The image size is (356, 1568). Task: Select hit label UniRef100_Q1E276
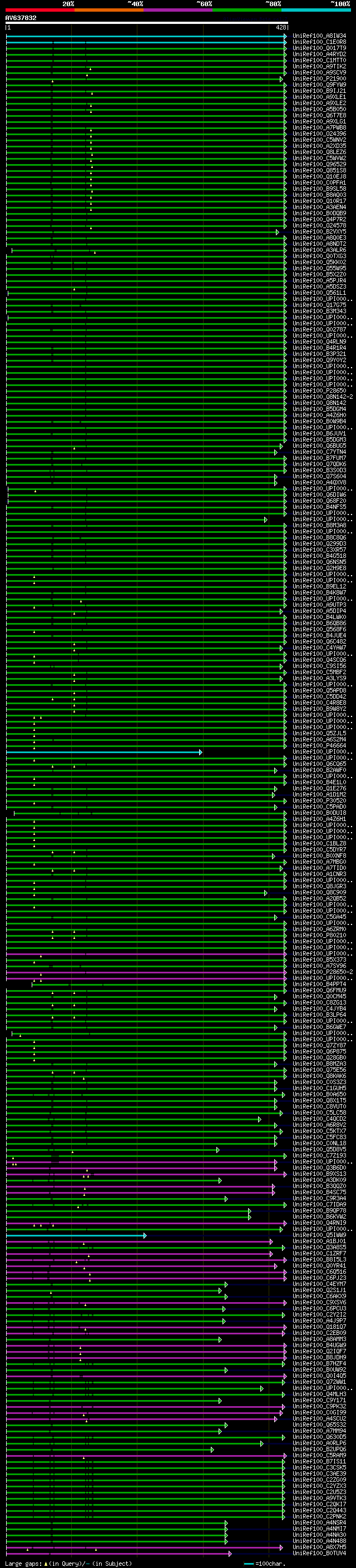click(x=319, y=788)
